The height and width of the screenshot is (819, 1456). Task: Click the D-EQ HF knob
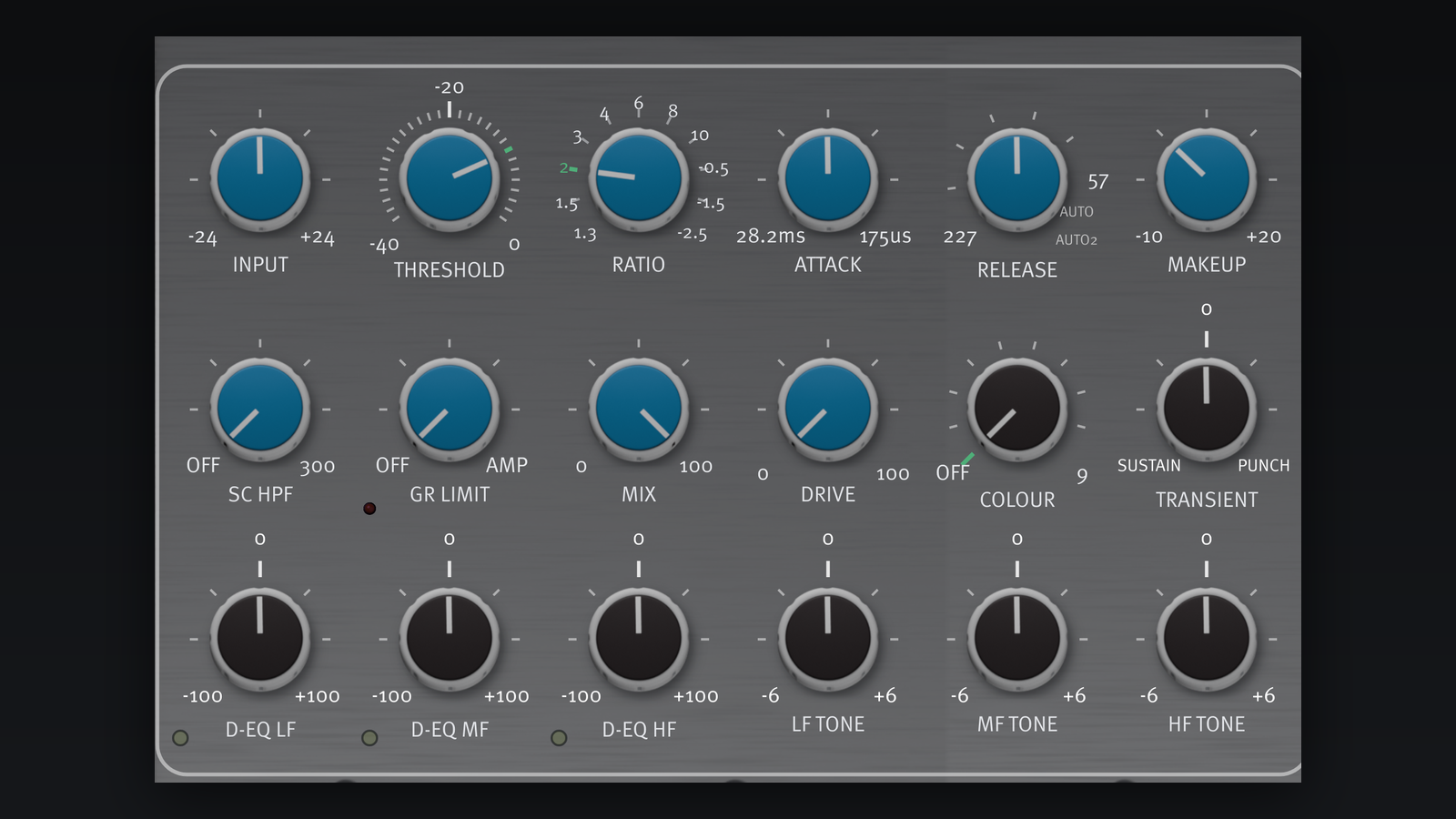point(639,638)
